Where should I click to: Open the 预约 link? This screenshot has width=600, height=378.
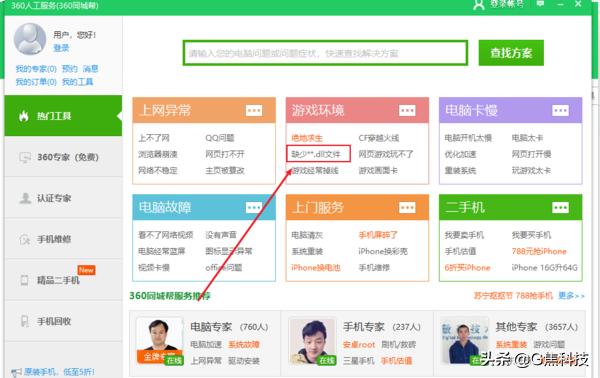(70, 69)
